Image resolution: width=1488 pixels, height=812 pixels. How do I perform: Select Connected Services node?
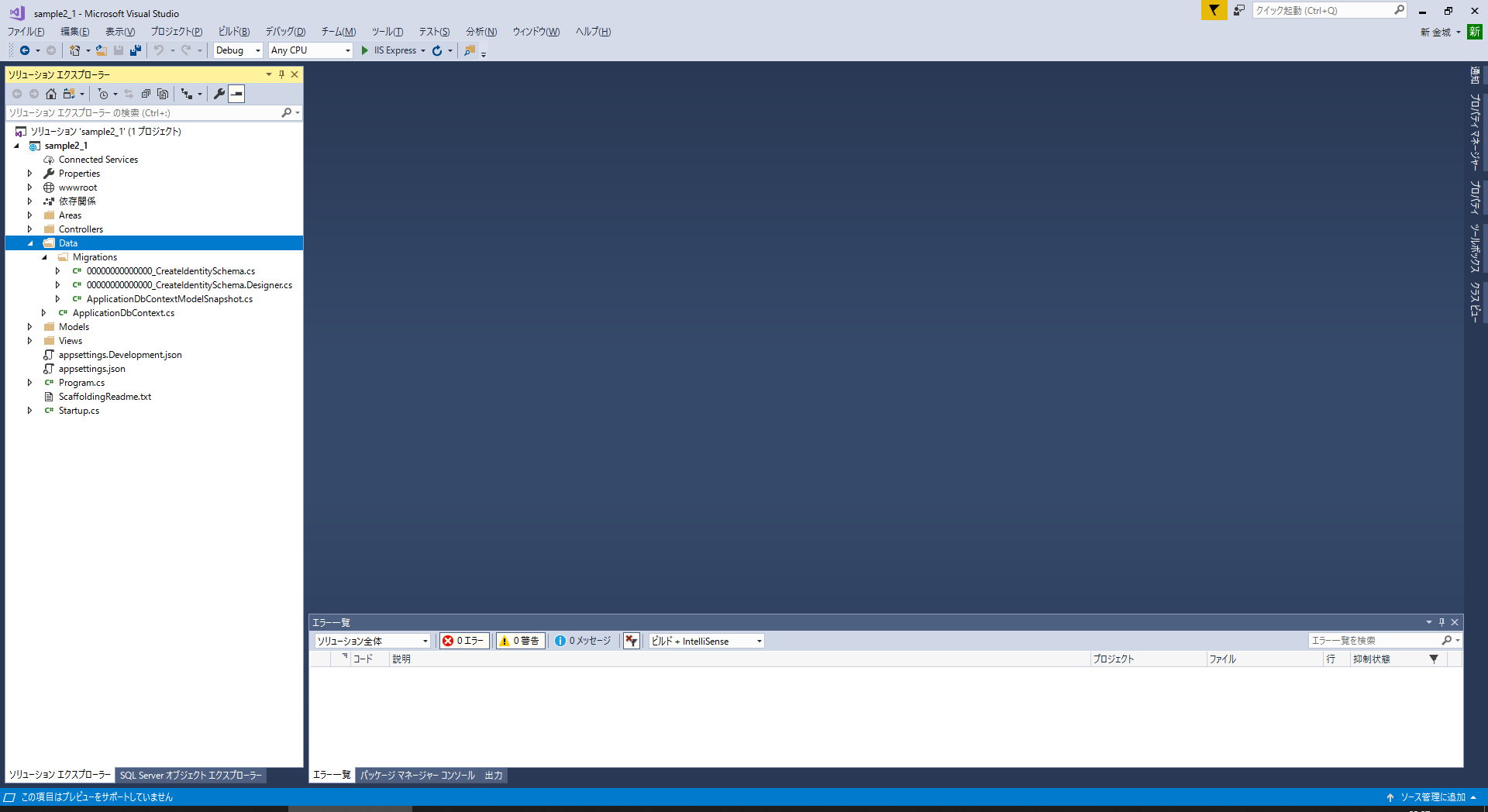[98, 160]
